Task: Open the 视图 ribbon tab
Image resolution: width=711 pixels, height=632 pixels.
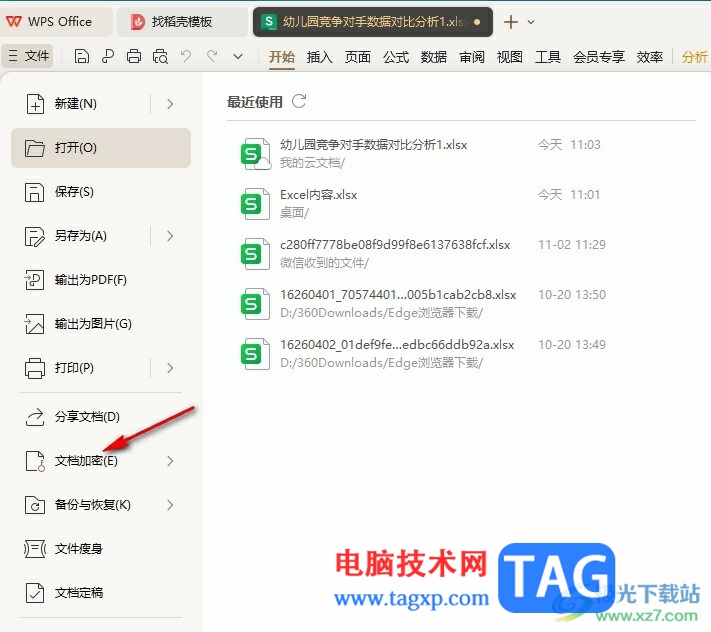Action: coord(510,57)
